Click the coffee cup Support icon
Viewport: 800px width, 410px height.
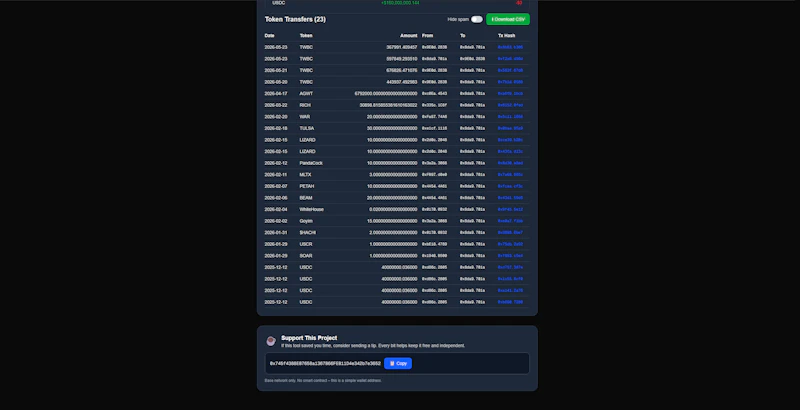271,341
